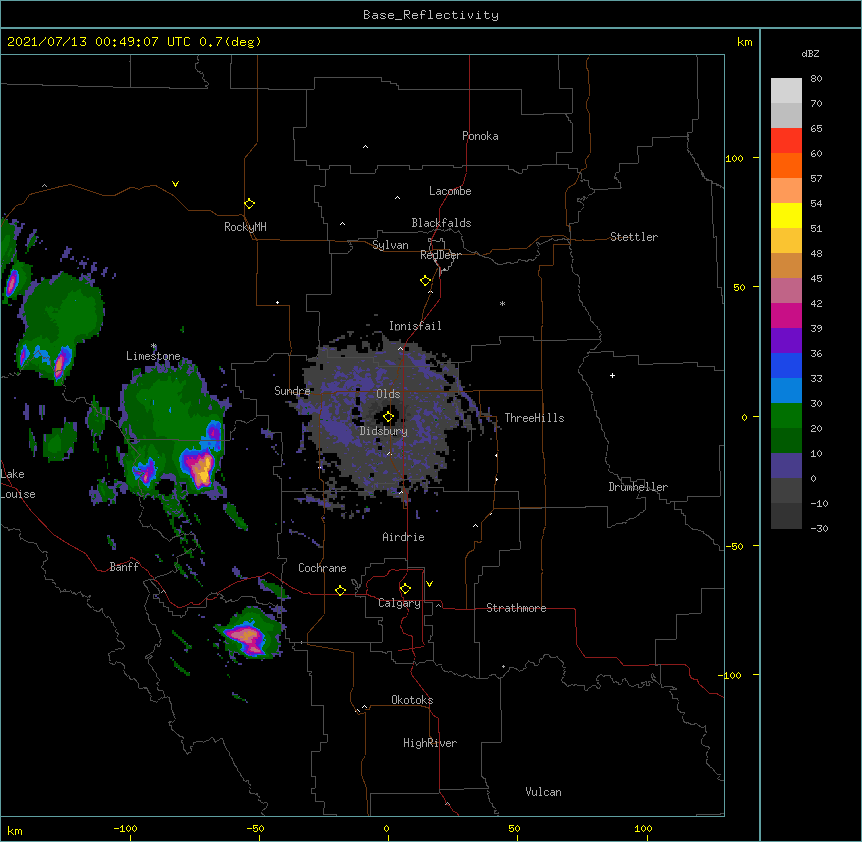Click the Sundre town label
This screenshot has height=842, width=862.
click(292, 391)
